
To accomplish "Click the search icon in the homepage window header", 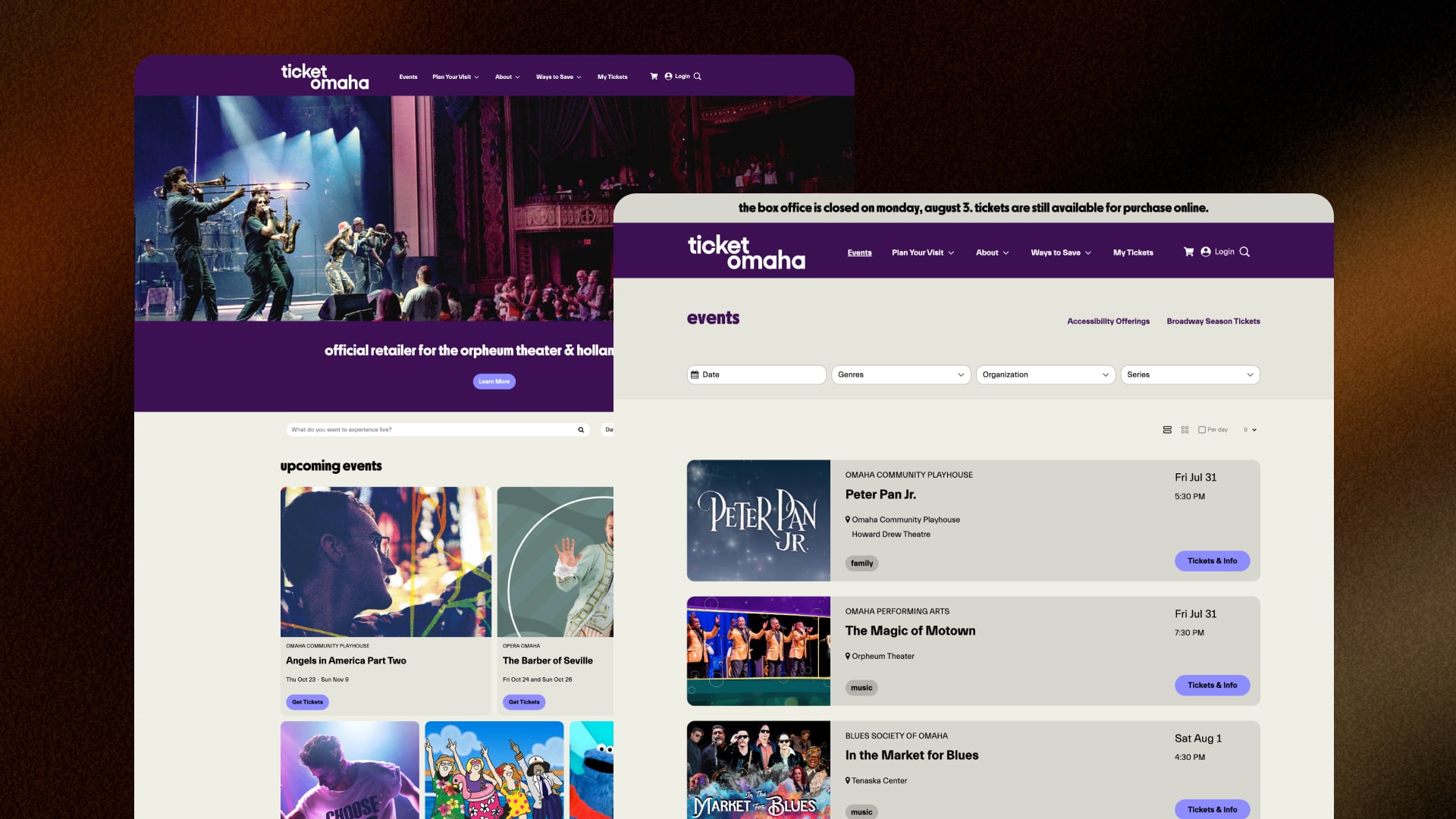I will 698,77.
